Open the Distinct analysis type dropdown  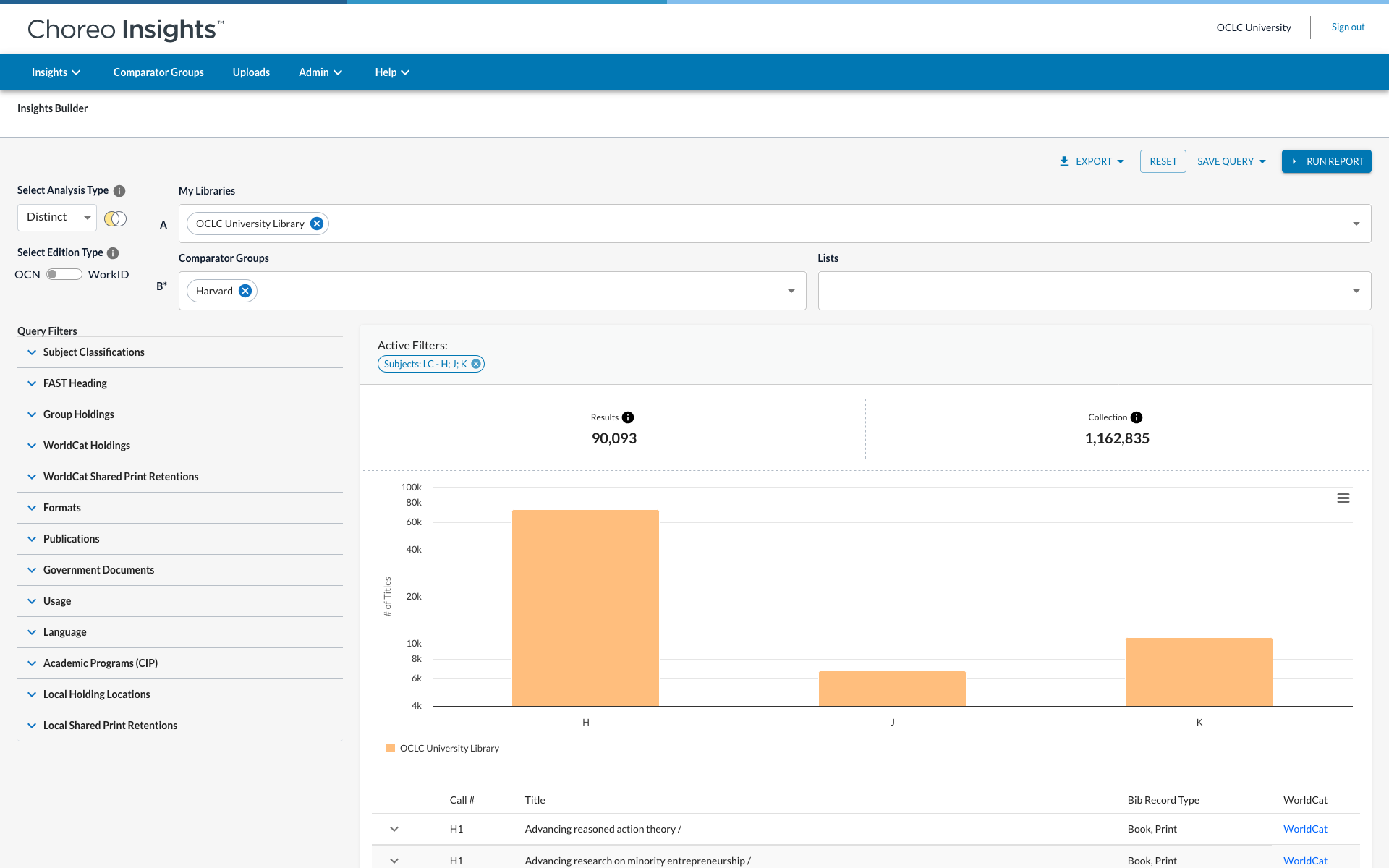pos(57,218)
